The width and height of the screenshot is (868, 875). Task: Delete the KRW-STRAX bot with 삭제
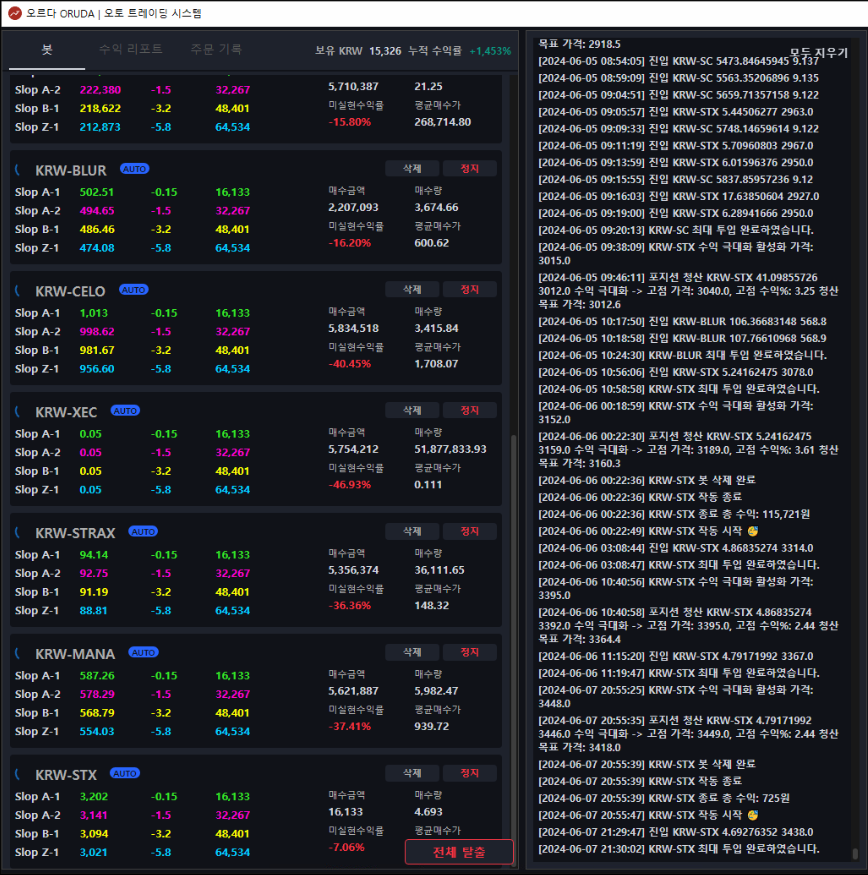pos(412,531)
